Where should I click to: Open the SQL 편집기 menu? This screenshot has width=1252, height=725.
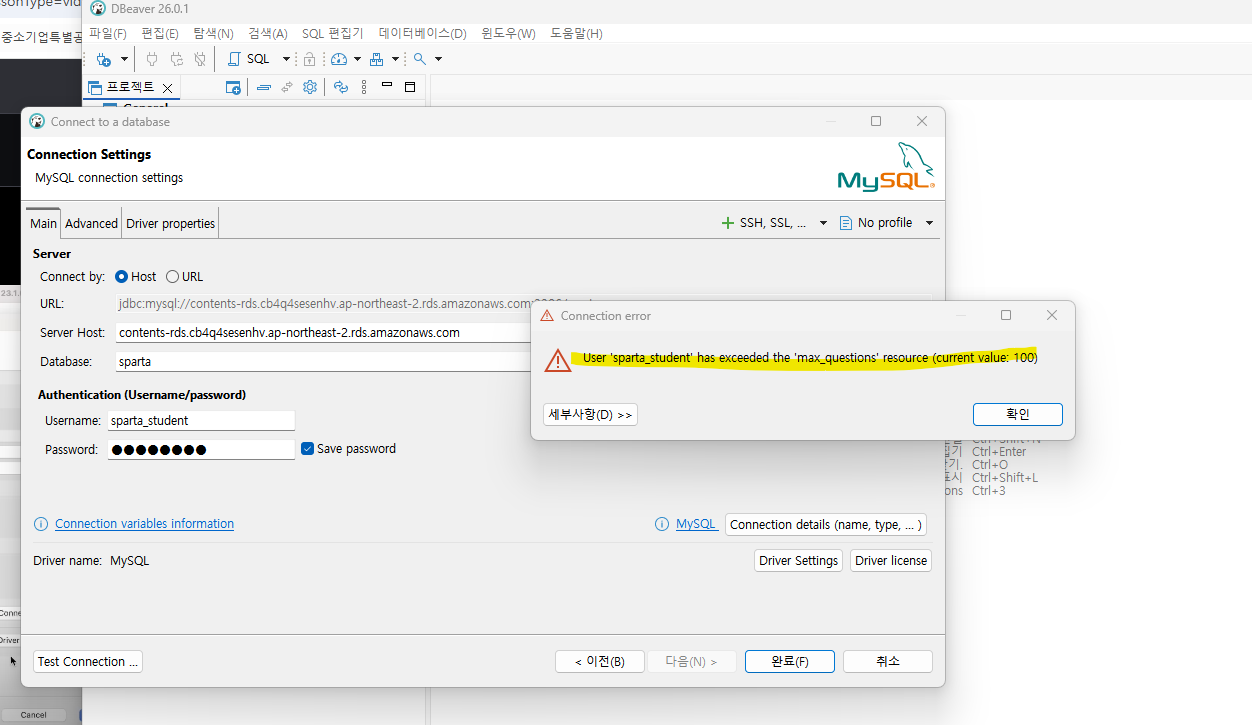pos(333,33)
